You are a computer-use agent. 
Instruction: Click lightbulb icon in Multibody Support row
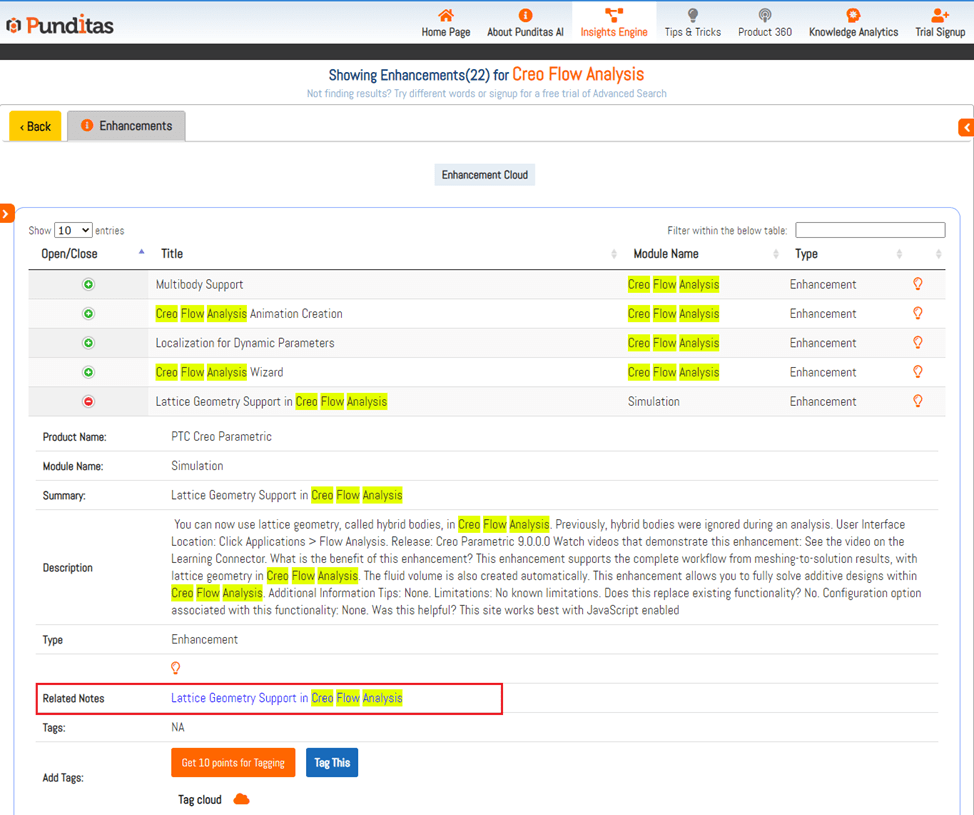tap(918, 284)
